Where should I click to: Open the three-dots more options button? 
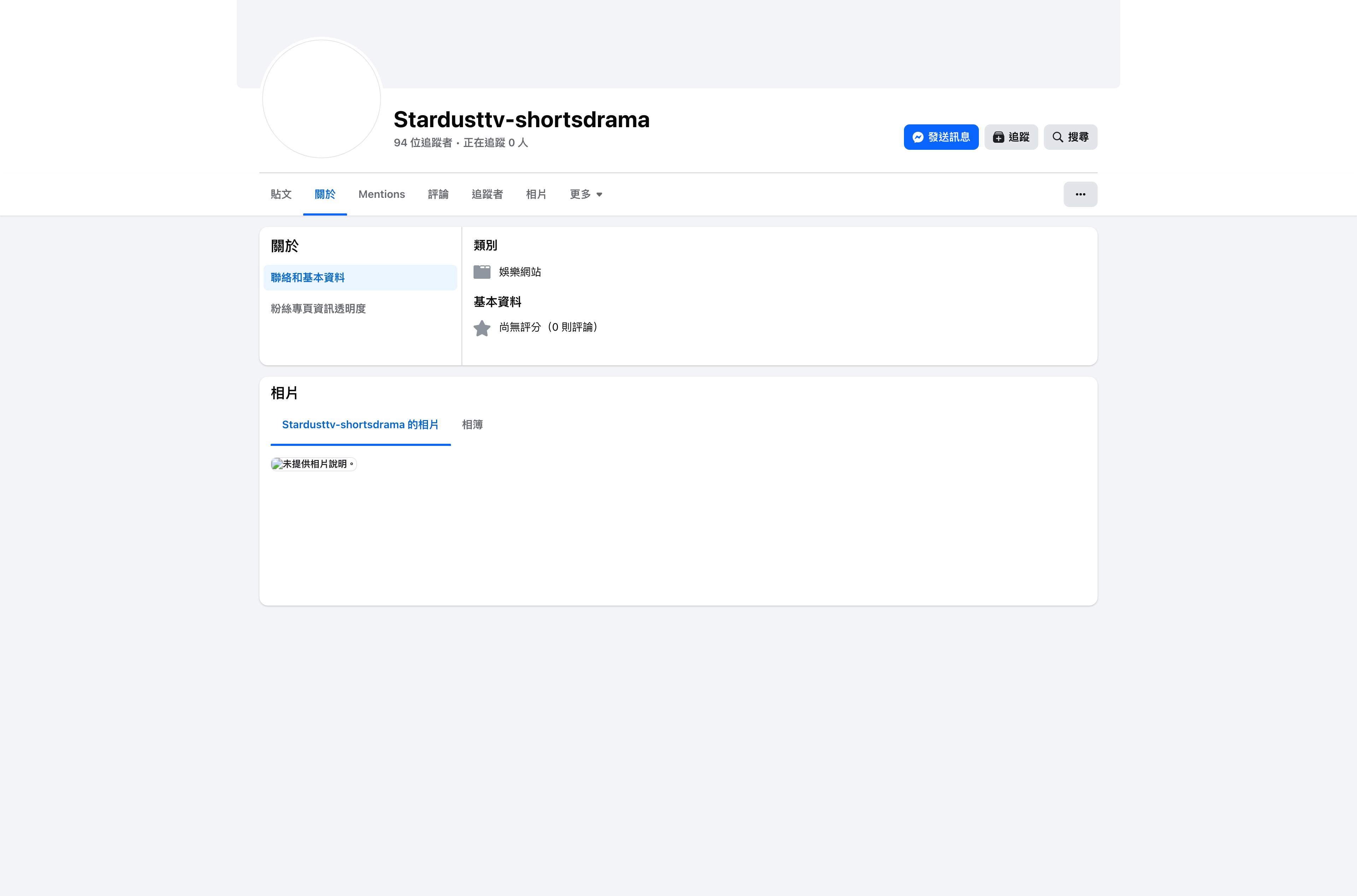click(x=1080, y=194)
